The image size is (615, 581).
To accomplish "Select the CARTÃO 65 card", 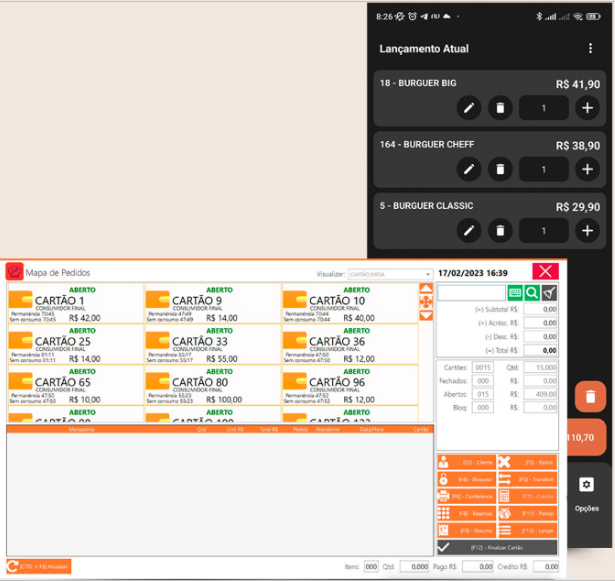I will [75, 385].
